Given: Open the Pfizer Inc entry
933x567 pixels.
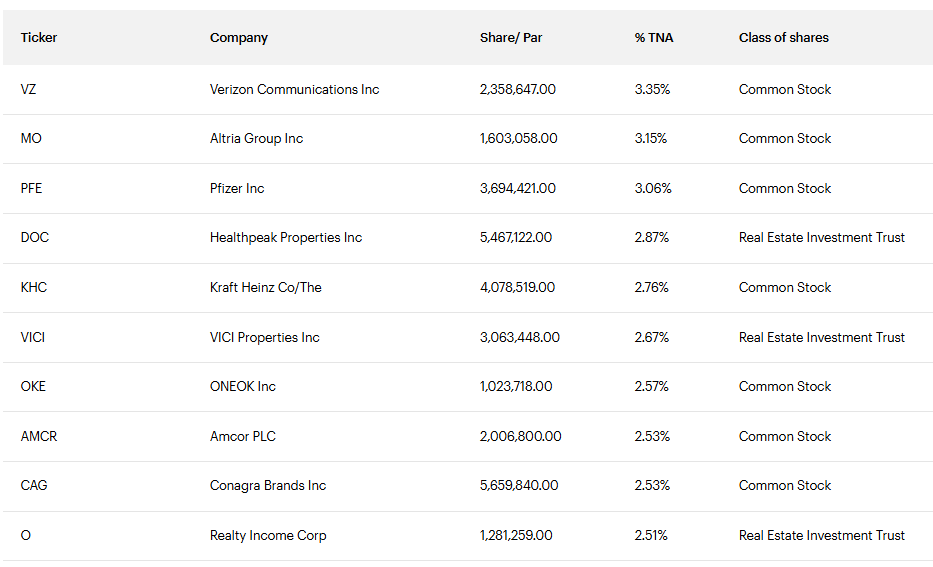Looking at the screenshot, I should tap(237, 188).
